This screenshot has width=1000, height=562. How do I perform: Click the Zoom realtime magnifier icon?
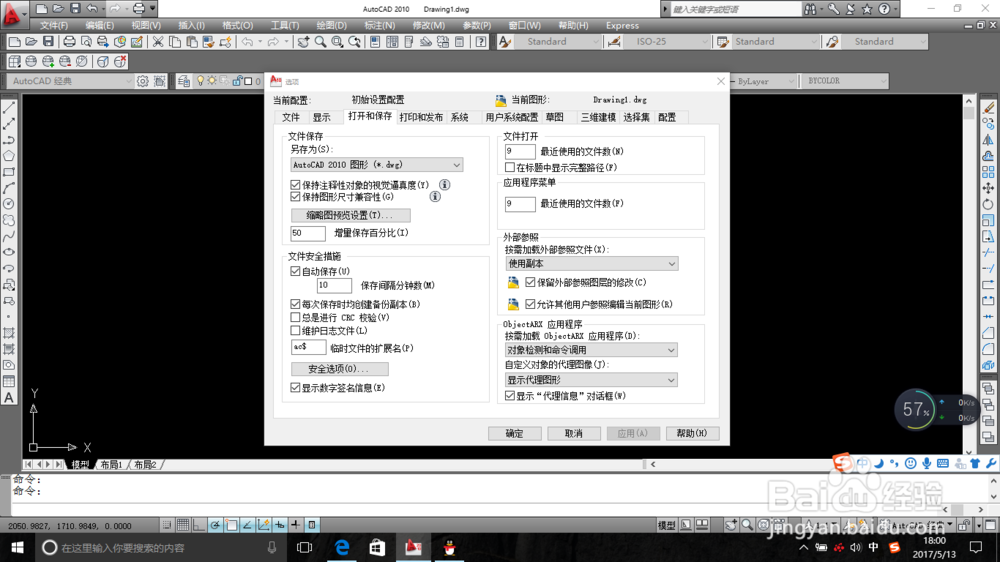point(320,42)
